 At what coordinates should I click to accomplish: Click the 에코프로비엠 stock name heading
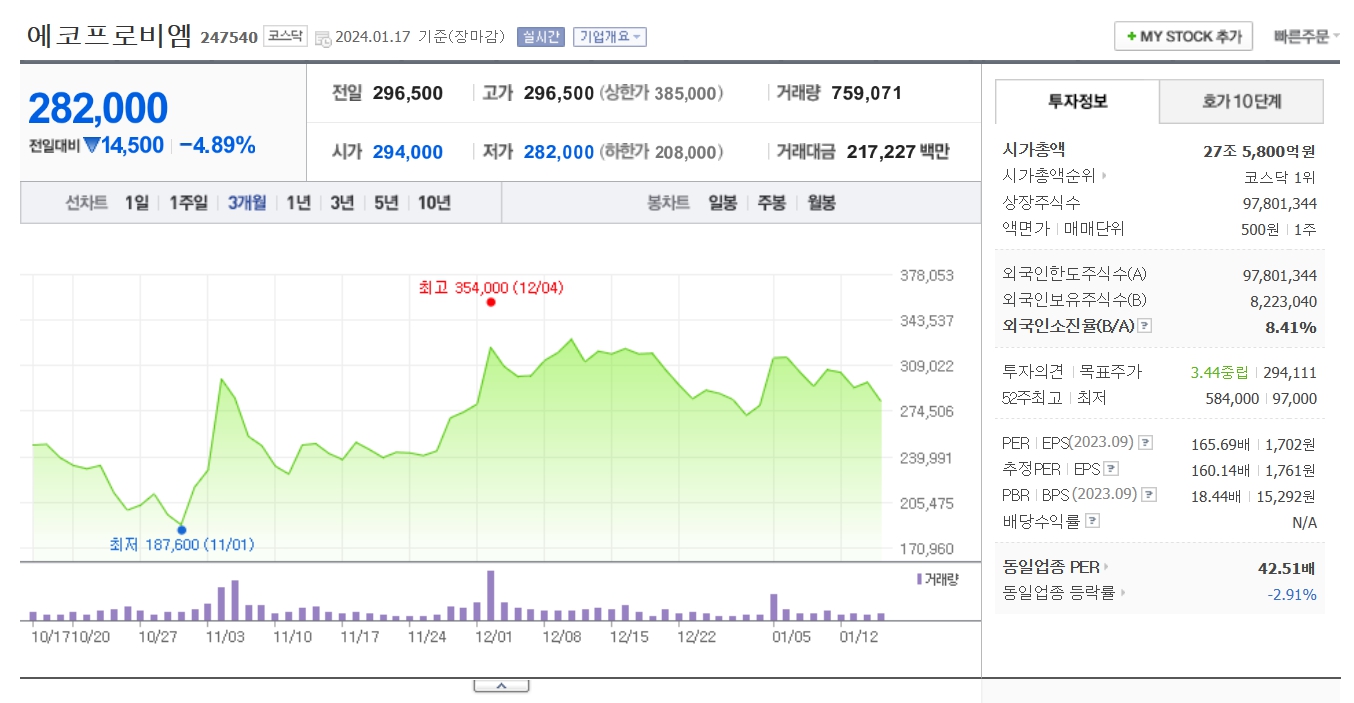[110, 36]
